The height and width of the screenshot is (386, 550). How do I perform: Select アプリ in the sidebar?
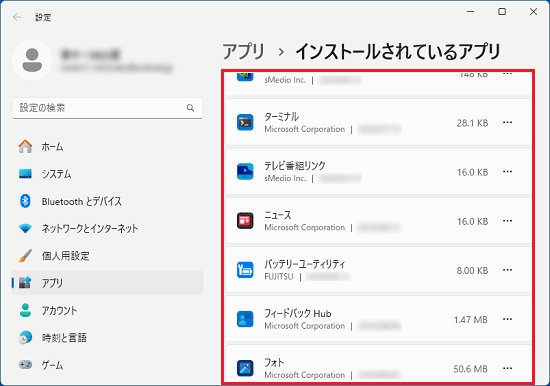[107, 283]
